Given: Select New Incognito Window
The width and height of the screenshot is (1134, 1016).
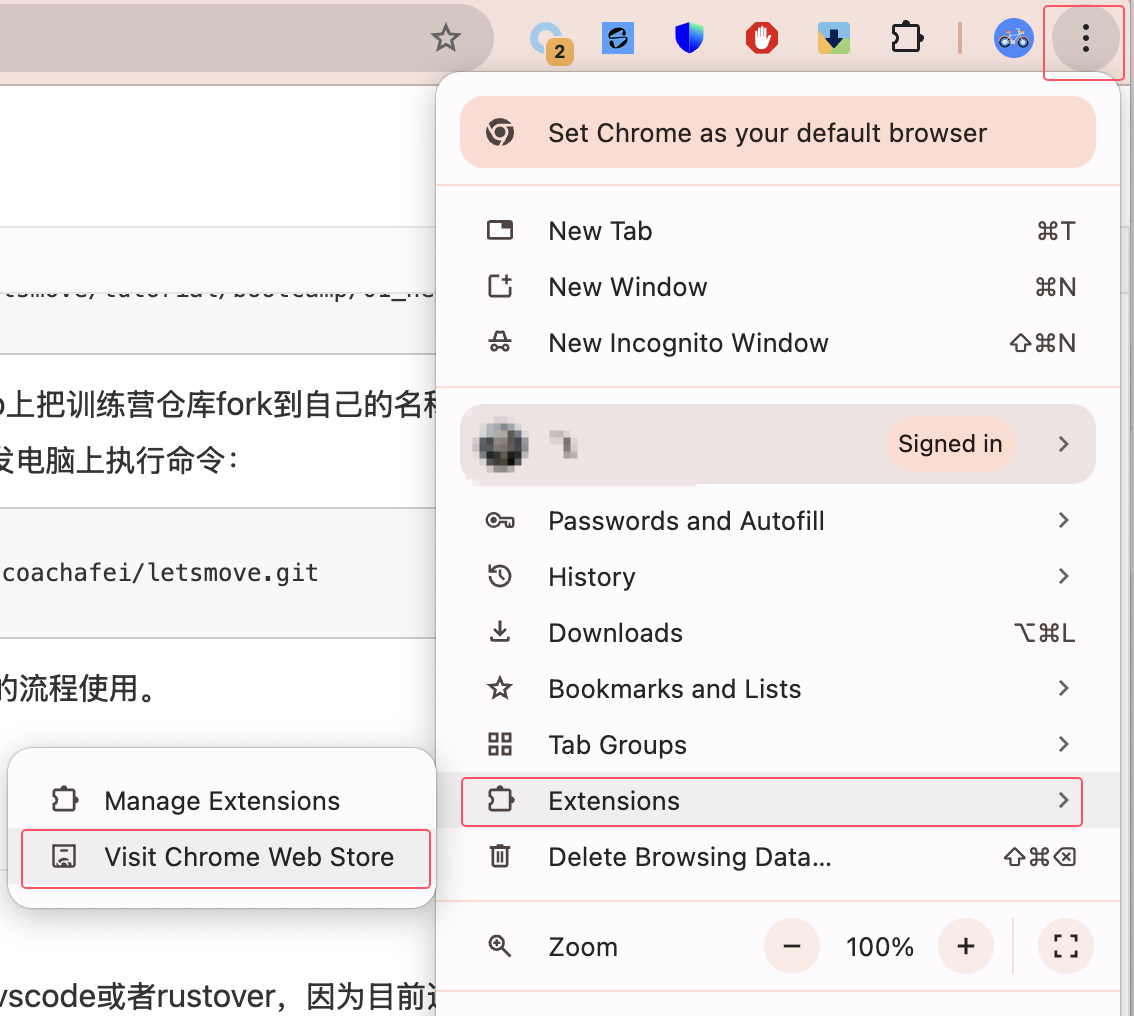Looking at the screenshot, I should pyautogui.click(x=777, y=342).
